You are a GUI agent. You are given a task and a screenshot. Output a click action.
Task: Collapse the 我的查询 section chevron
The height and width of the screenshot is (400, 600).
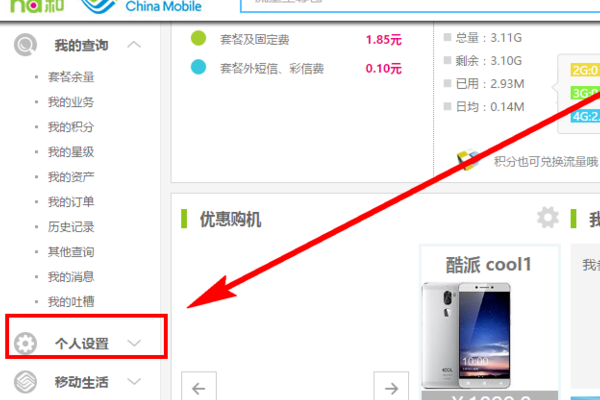[134, 45]
